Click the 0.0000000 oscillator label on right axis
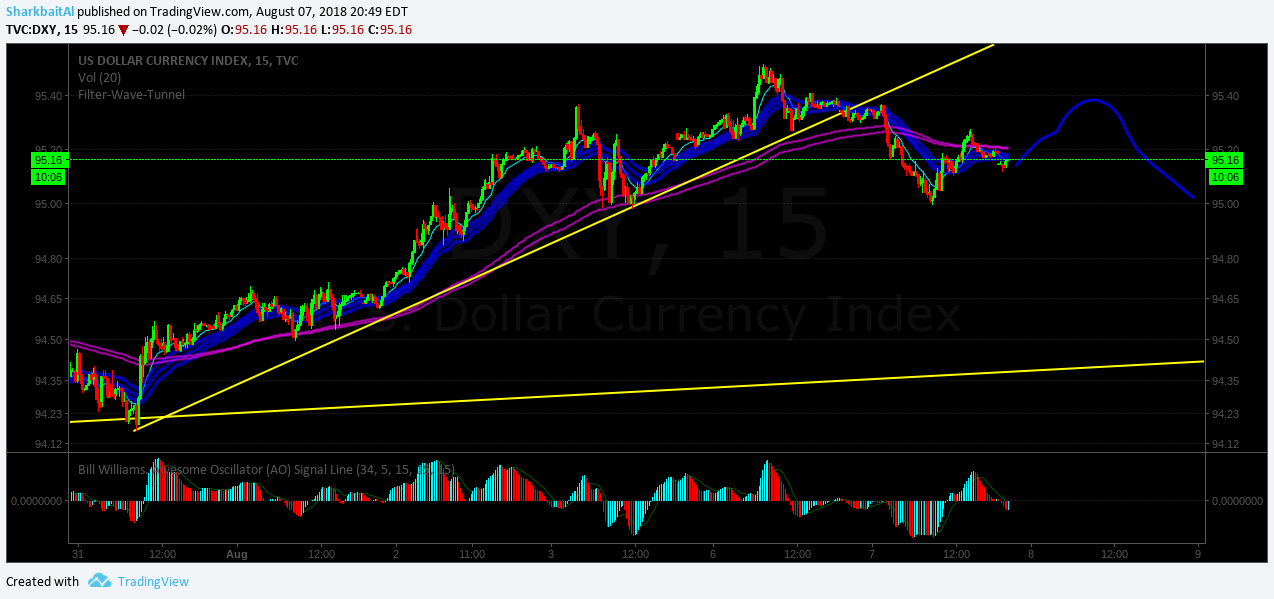This screenshot has width=1274, height=599. click(1235, 501)
